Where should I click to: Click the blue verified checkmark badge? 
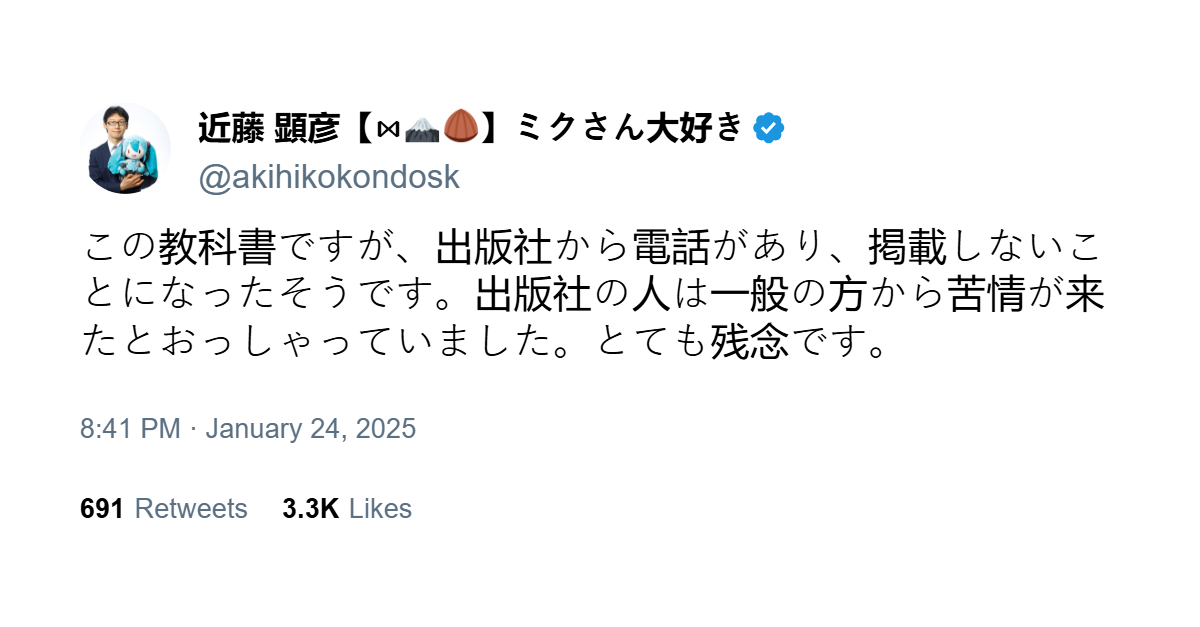(769, 128)
